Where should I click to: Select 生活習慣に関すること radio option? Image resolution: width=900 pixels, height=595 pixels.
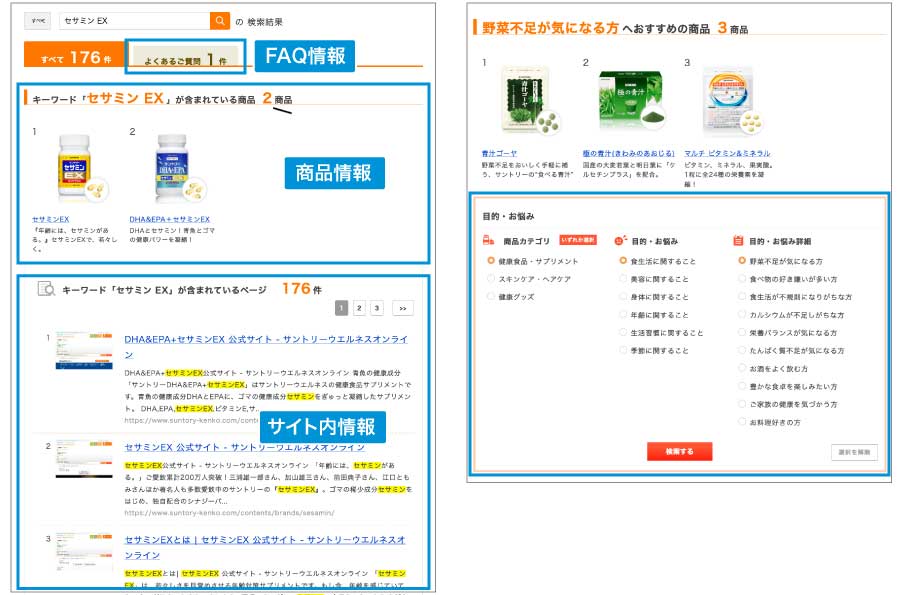click(623, 332)
